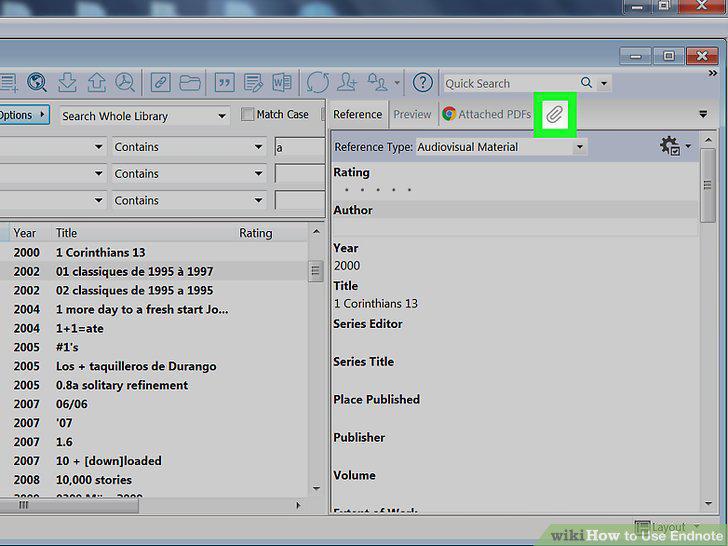Open the gear icon dropdown arrow
728x546 pixels.
pyautogui.click(x=688, y=146)
